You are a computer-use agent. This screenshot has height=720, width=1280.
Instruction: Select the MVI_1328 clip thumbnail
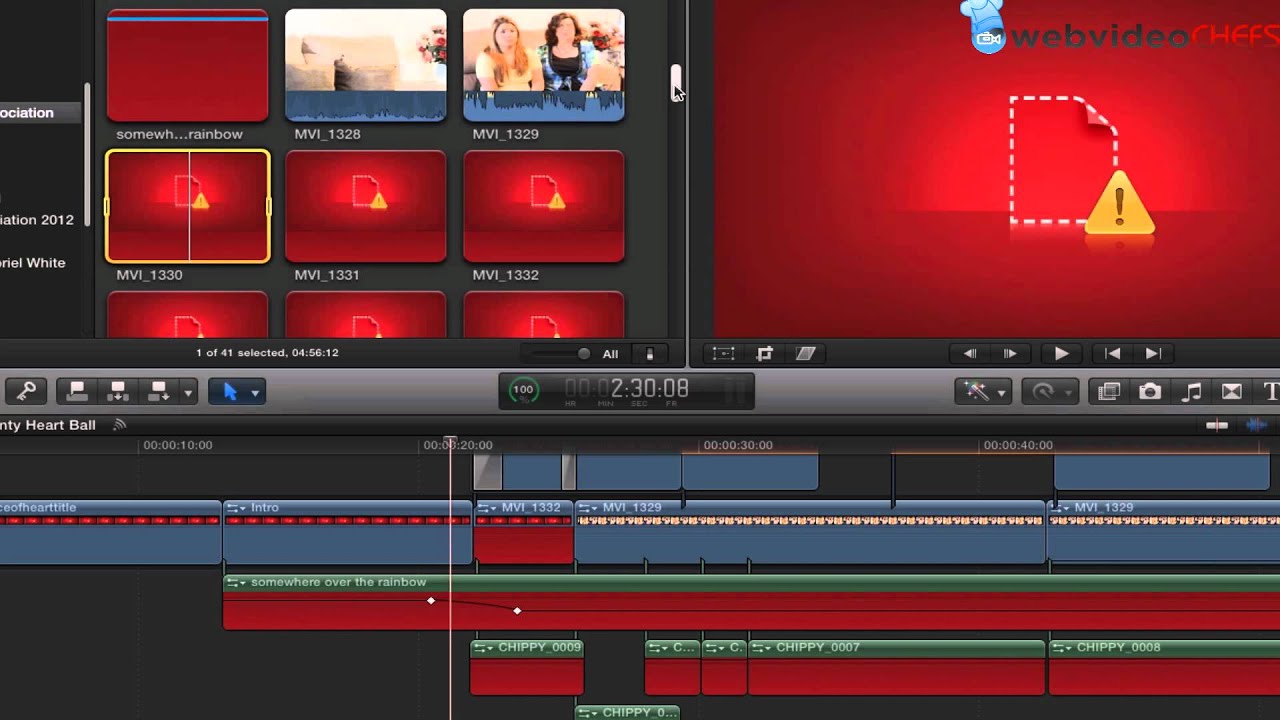[x=366, y=66]
